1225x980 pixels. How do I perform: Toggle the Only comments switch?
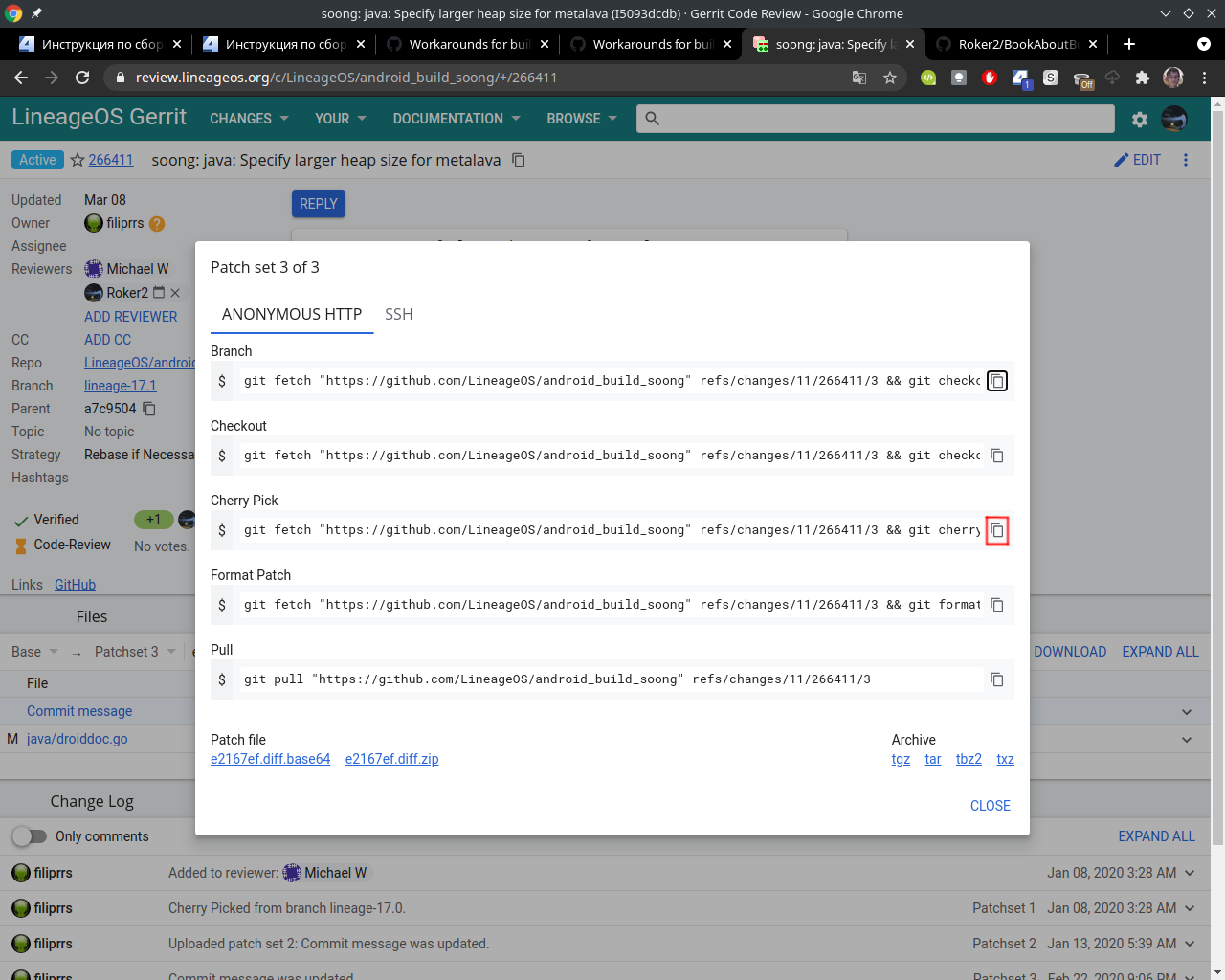(x=30, y=836)
